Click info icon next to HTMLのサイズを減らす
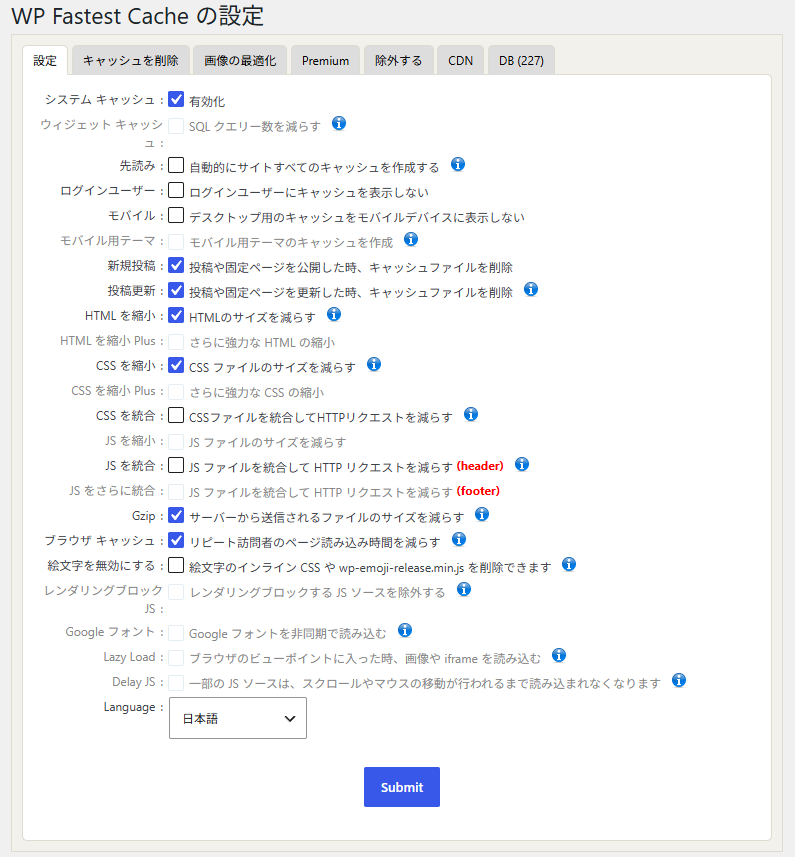795x857 pixels. 334,314
